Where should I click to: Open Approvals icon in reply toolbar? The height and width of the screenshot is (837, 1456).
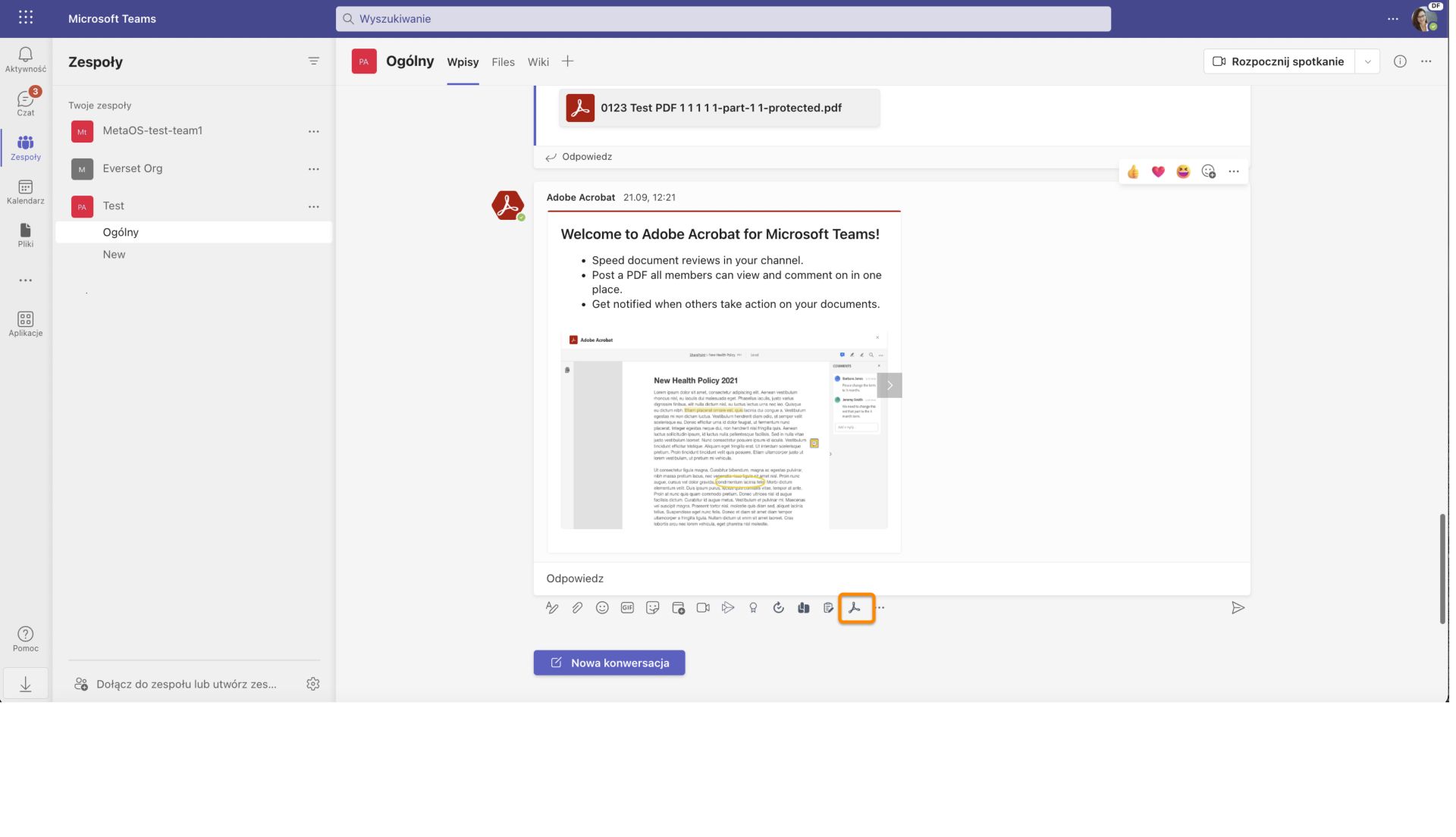pos(778,608)
